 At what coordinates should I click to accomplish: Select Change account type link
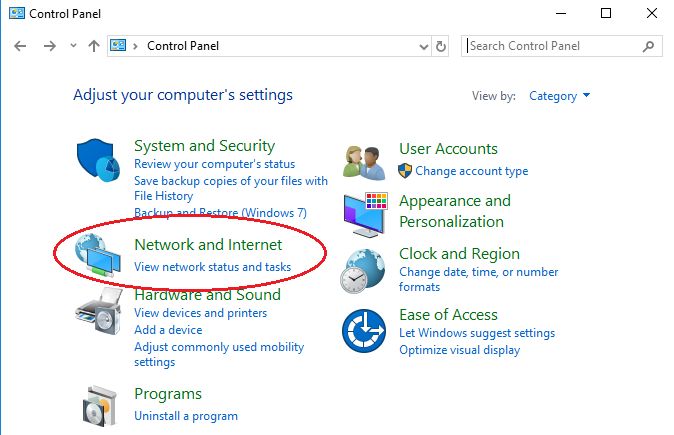(472, 171)
